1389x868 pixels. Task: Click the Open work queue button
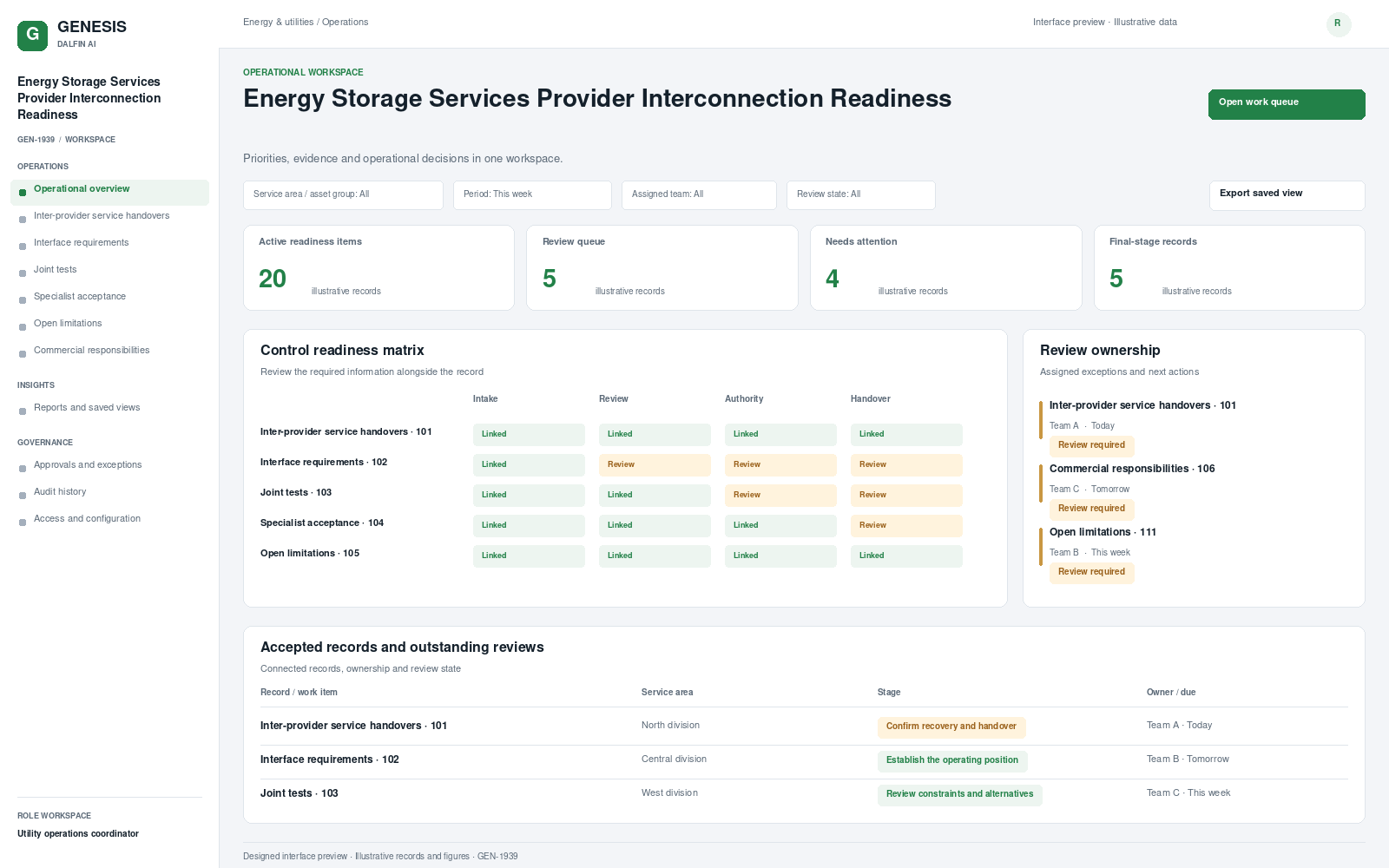pos(1287,104)
